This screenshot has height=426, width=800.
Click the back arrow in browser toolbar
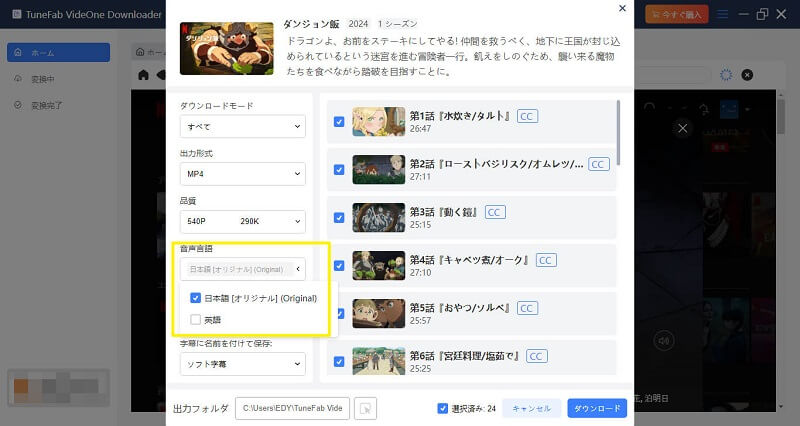[161, 75]
